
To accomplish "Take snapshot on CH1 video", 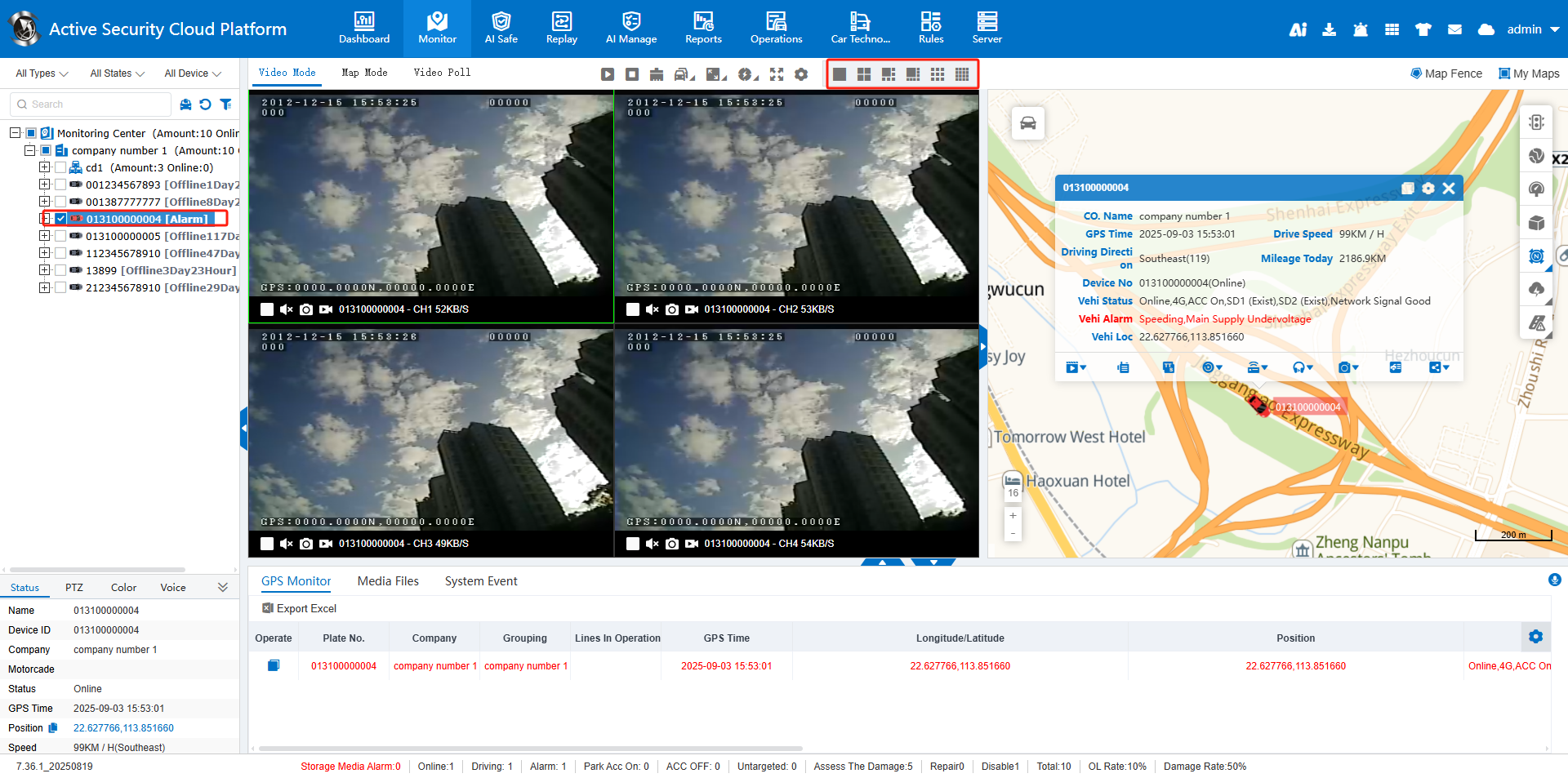I will pyautogui.click(x=305, y=309).
